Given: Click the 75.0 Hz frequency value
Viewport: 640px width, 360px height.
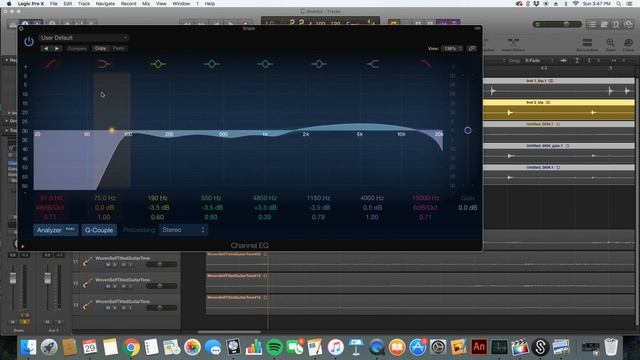Looking at the screenshot, I should coord(104,198).
